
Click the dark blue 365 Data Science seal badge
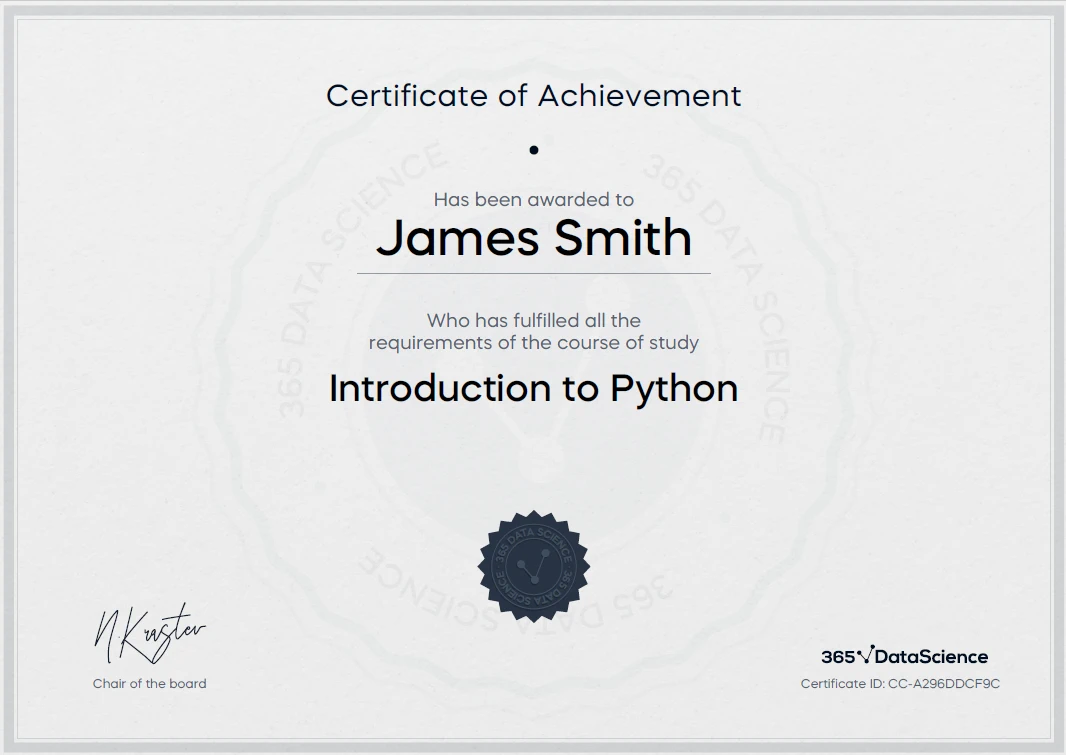pyautogui.click(x=533, y=566)
